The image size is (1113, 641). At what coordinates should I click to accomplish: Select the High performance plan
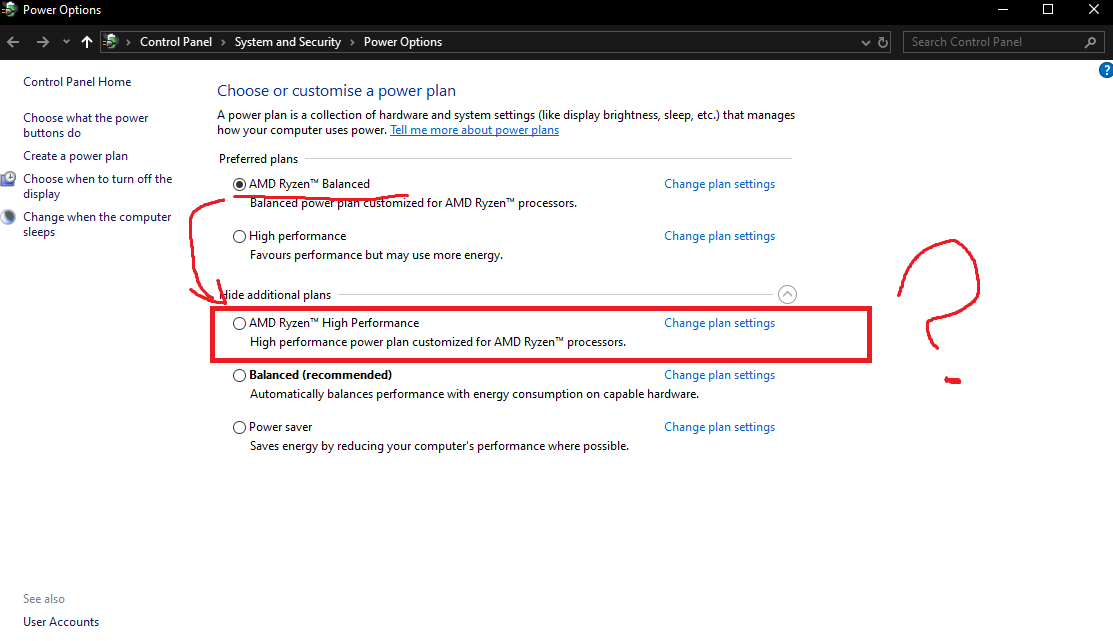coord(239,236)
